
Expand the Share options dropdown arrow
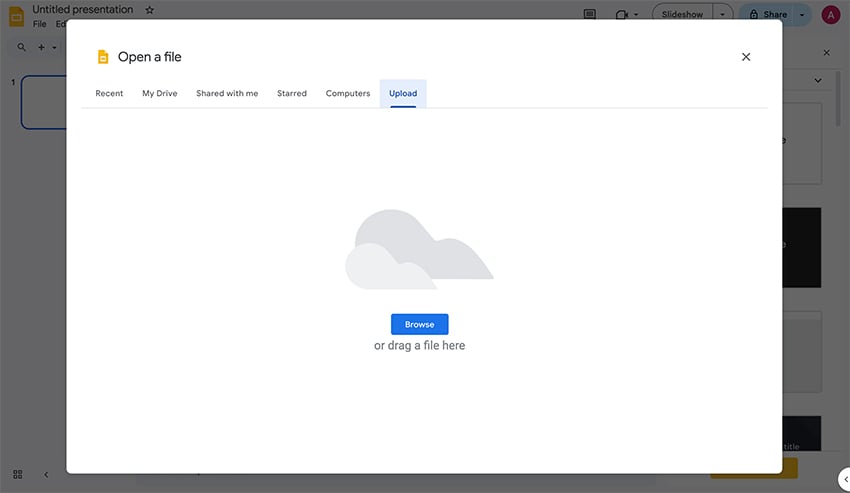click(x=802, y=15)
